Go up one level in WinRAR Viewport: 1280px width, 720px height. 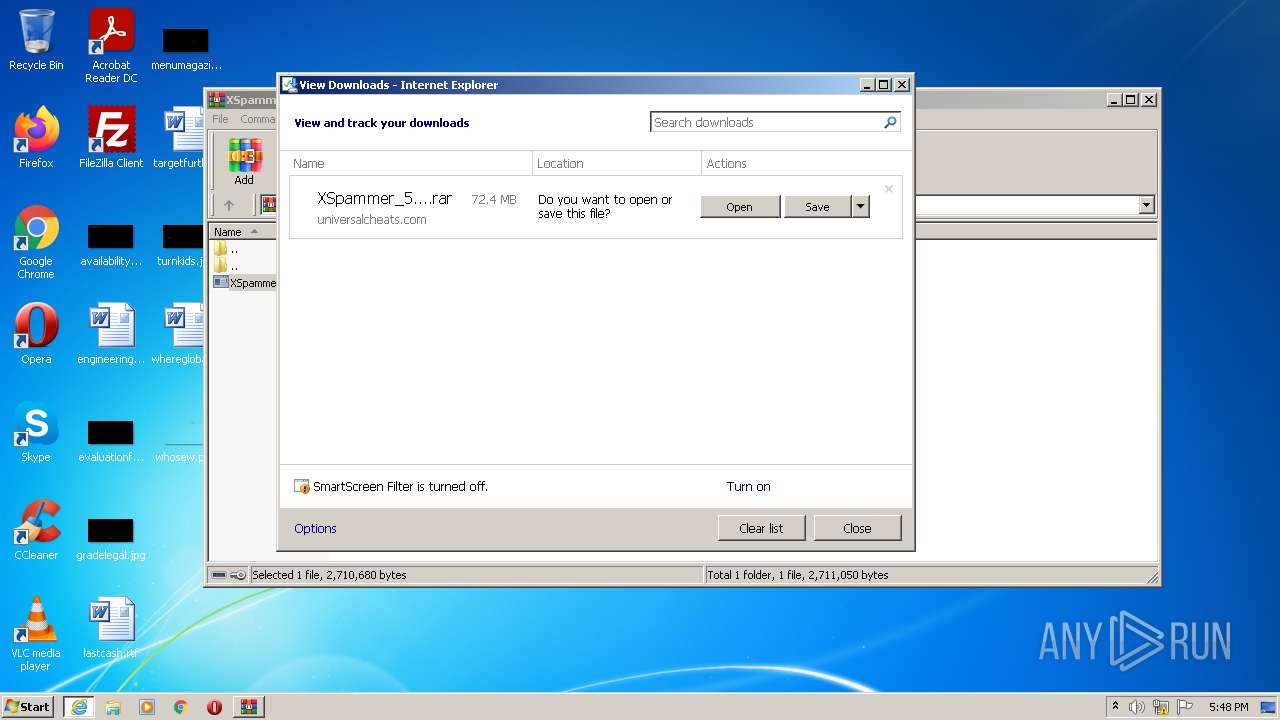(229, 205)
